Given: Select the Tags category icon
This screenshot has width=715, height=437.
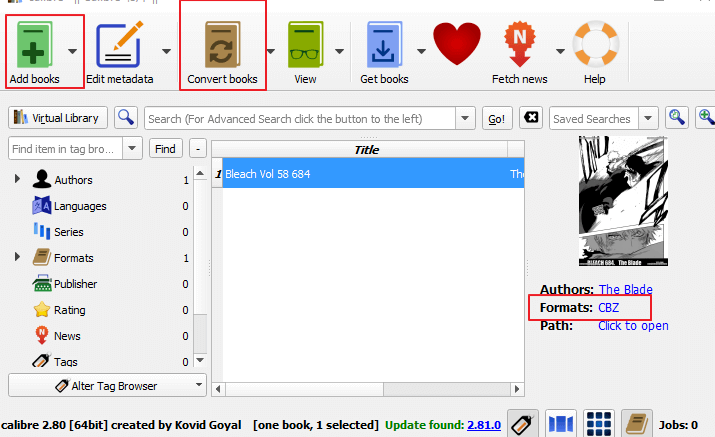Looking at the screenshot, I should pos(41,361).
